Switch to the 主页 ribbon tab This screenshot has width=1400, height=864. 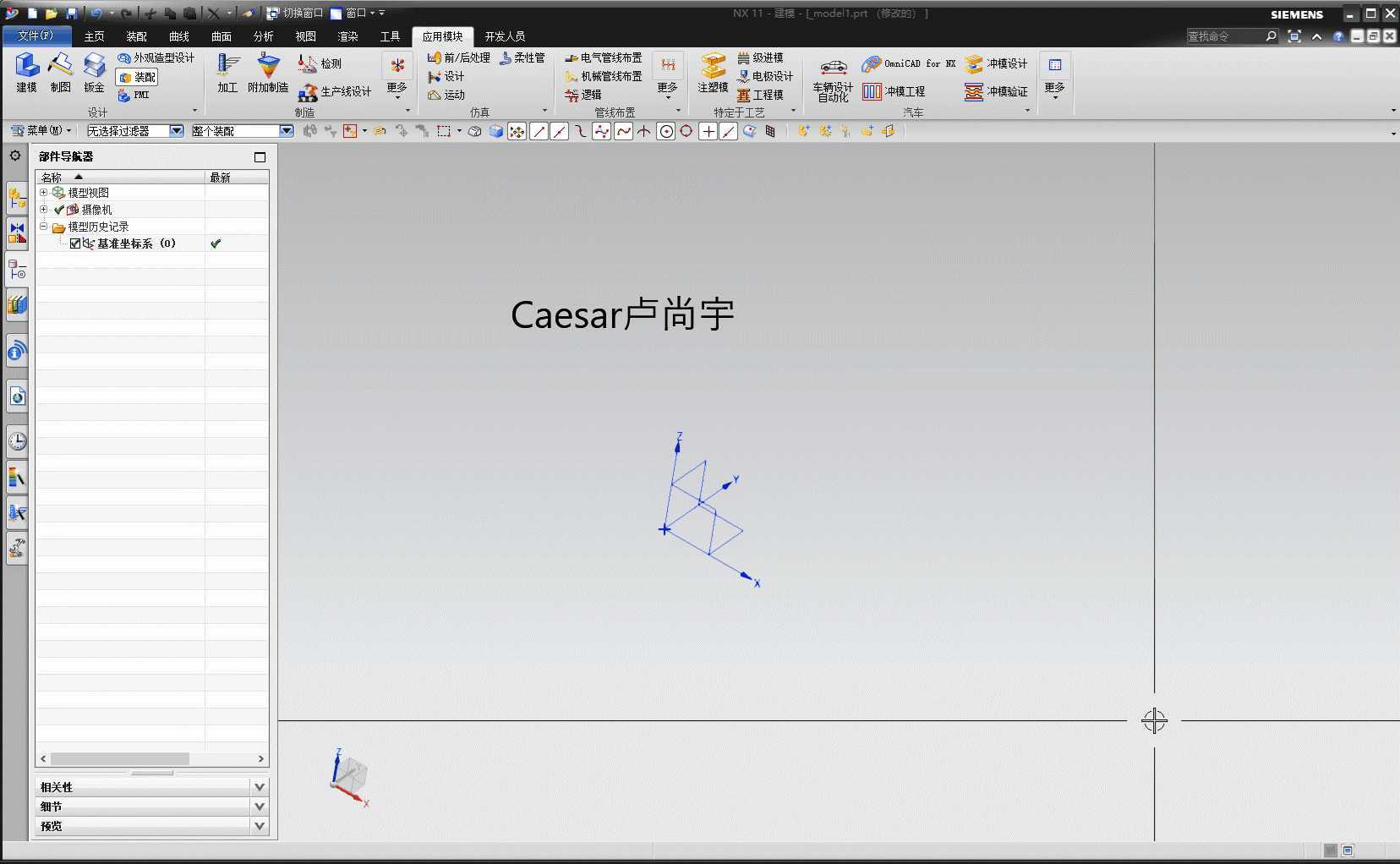click(x=94, y=36)
